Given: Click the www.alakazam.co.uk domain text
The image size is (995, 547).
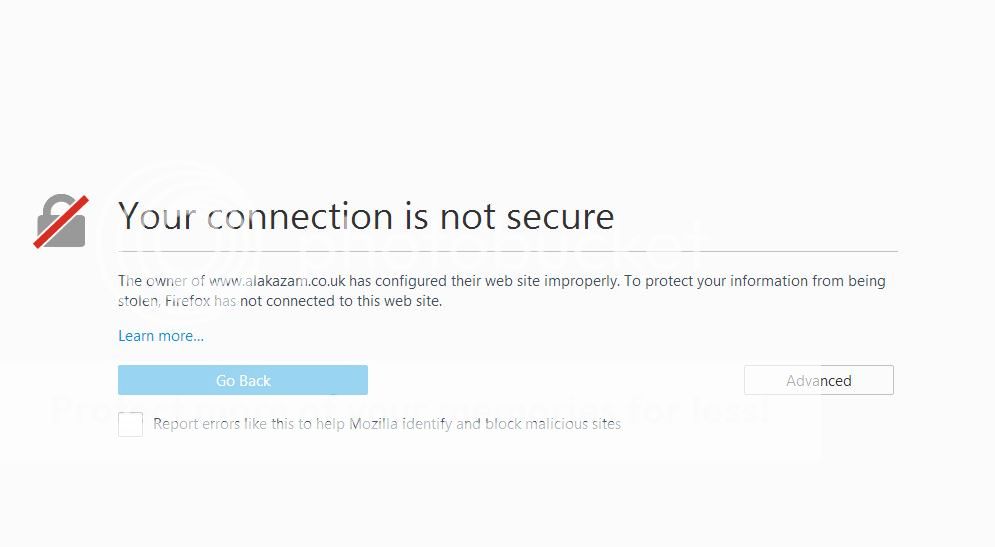Looking at the screenshot, I should tap(277, 281).
